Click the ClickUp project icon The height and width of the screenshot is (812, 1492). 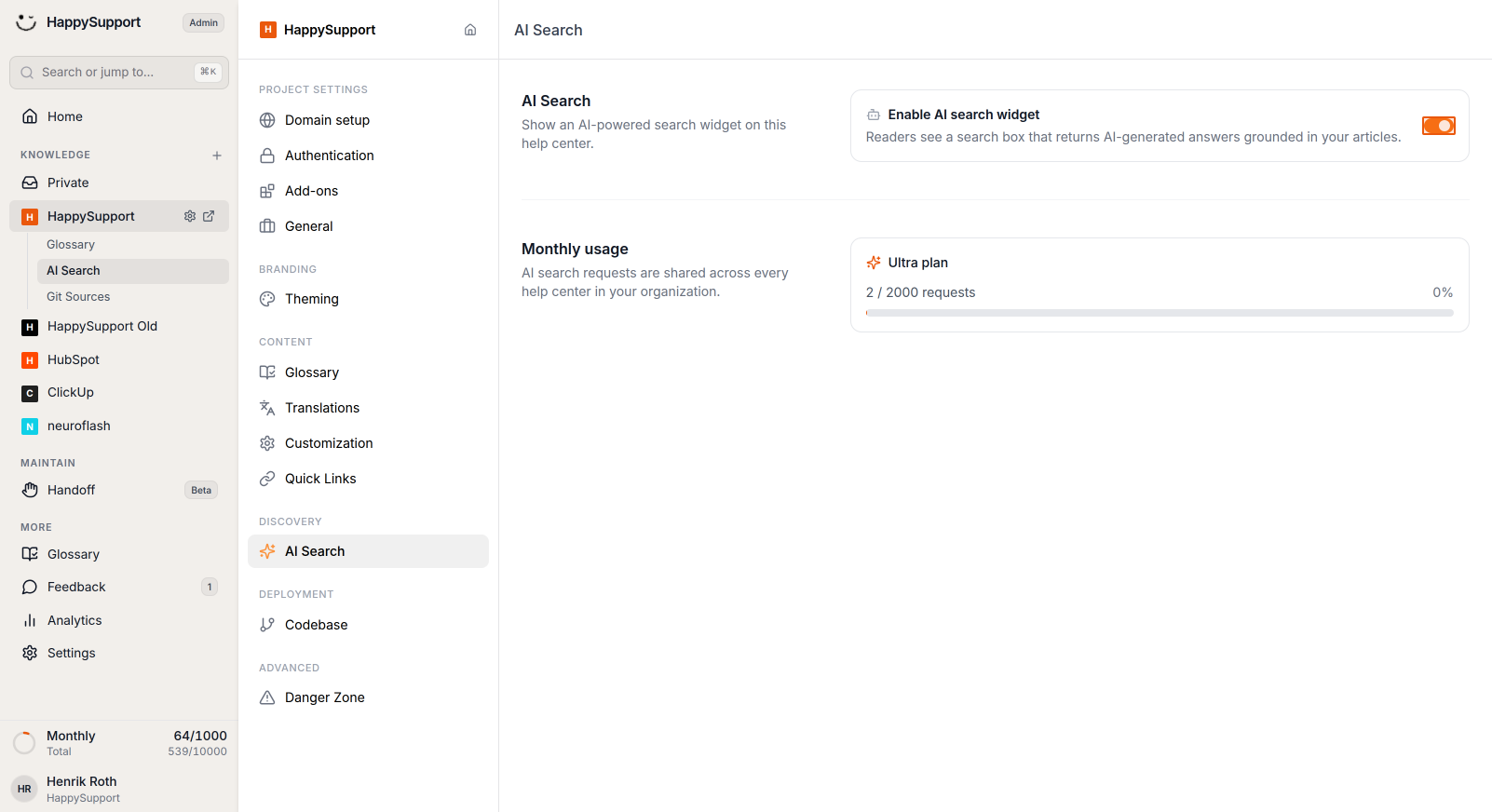click(30, 393)
